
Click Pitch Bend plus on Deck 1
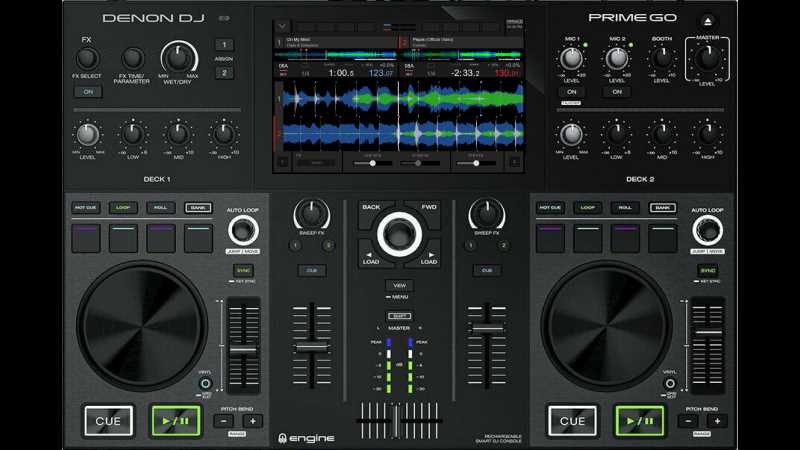pyautogui.click(x=253, y=421)
